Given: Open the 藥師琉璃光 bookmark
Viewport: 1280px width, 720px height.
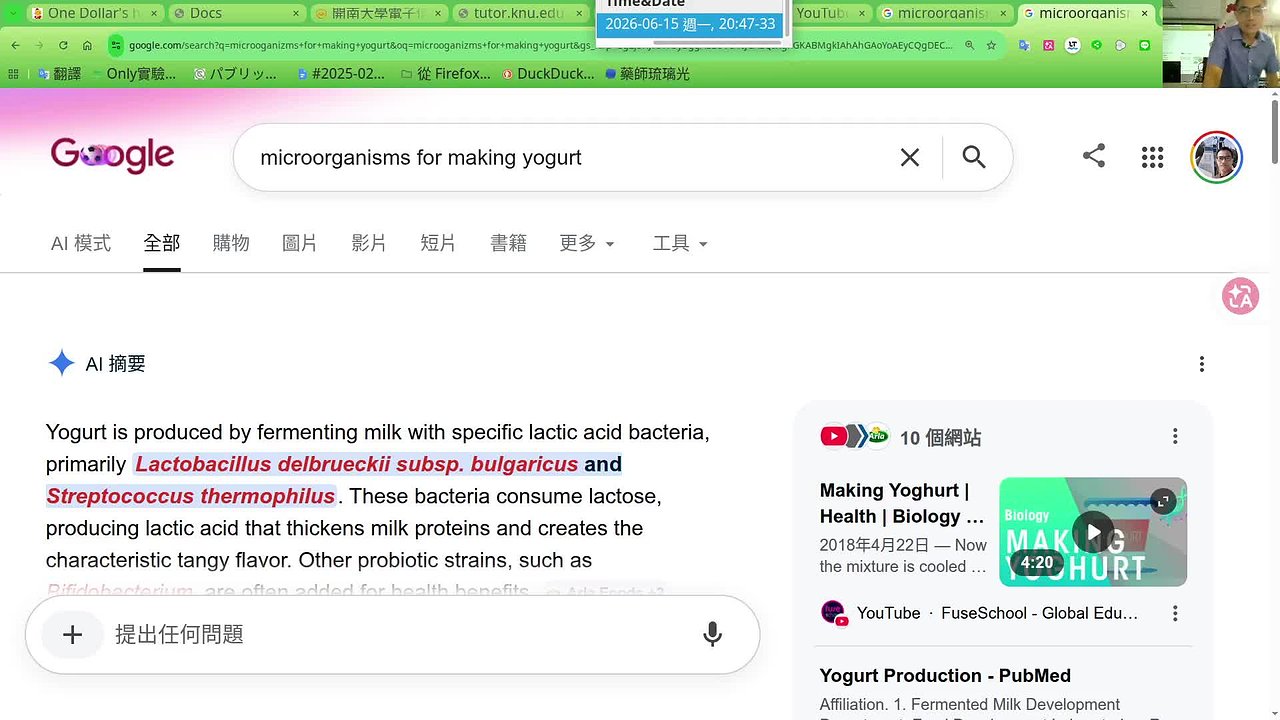Looking at the screenshot, I should pos(648,73).
